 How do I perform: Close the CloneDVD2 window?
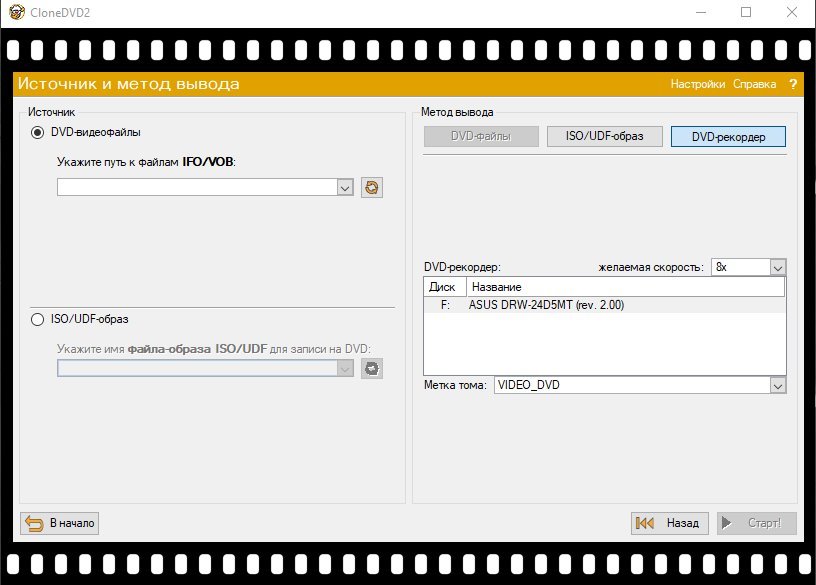pyautogui.click(x=792, y=12)
